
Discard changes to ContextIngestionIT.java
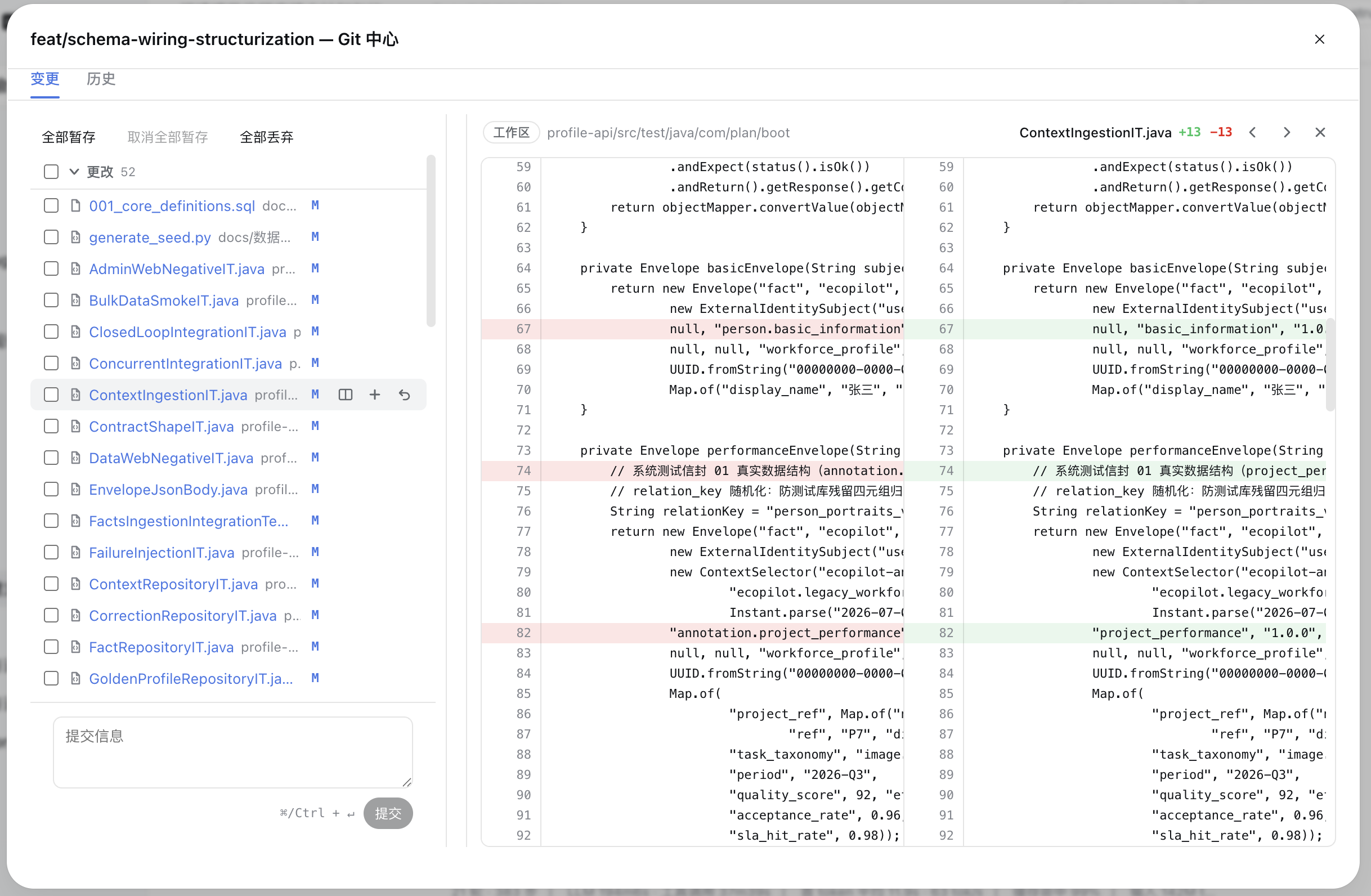point(405,395)
